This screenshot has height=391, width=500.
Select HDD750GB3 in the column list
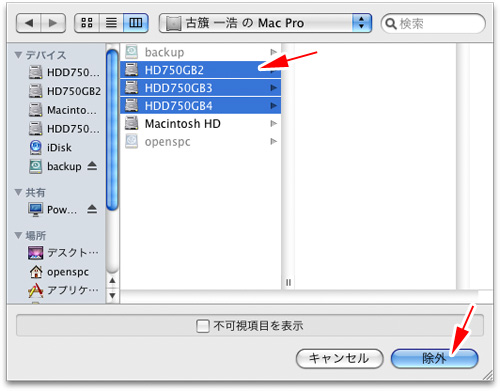click(x=201, y=88)
